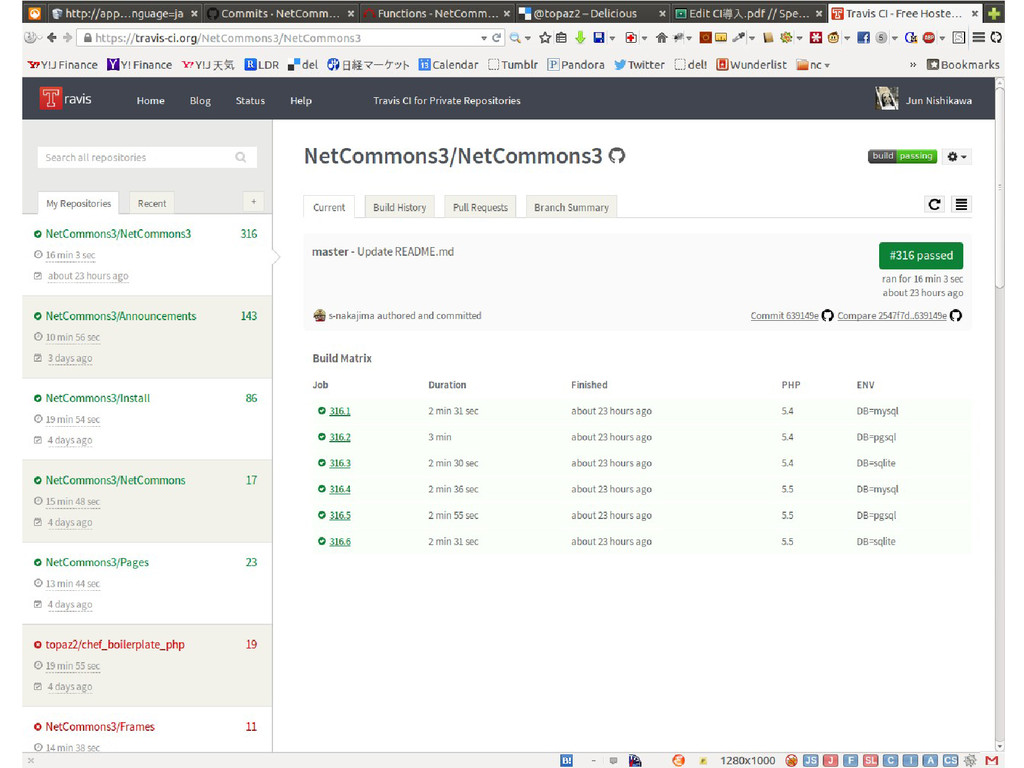Select NetCommons3/Announcements repository
This screenshot has height=768, width=1024.
tap(121, 316)
